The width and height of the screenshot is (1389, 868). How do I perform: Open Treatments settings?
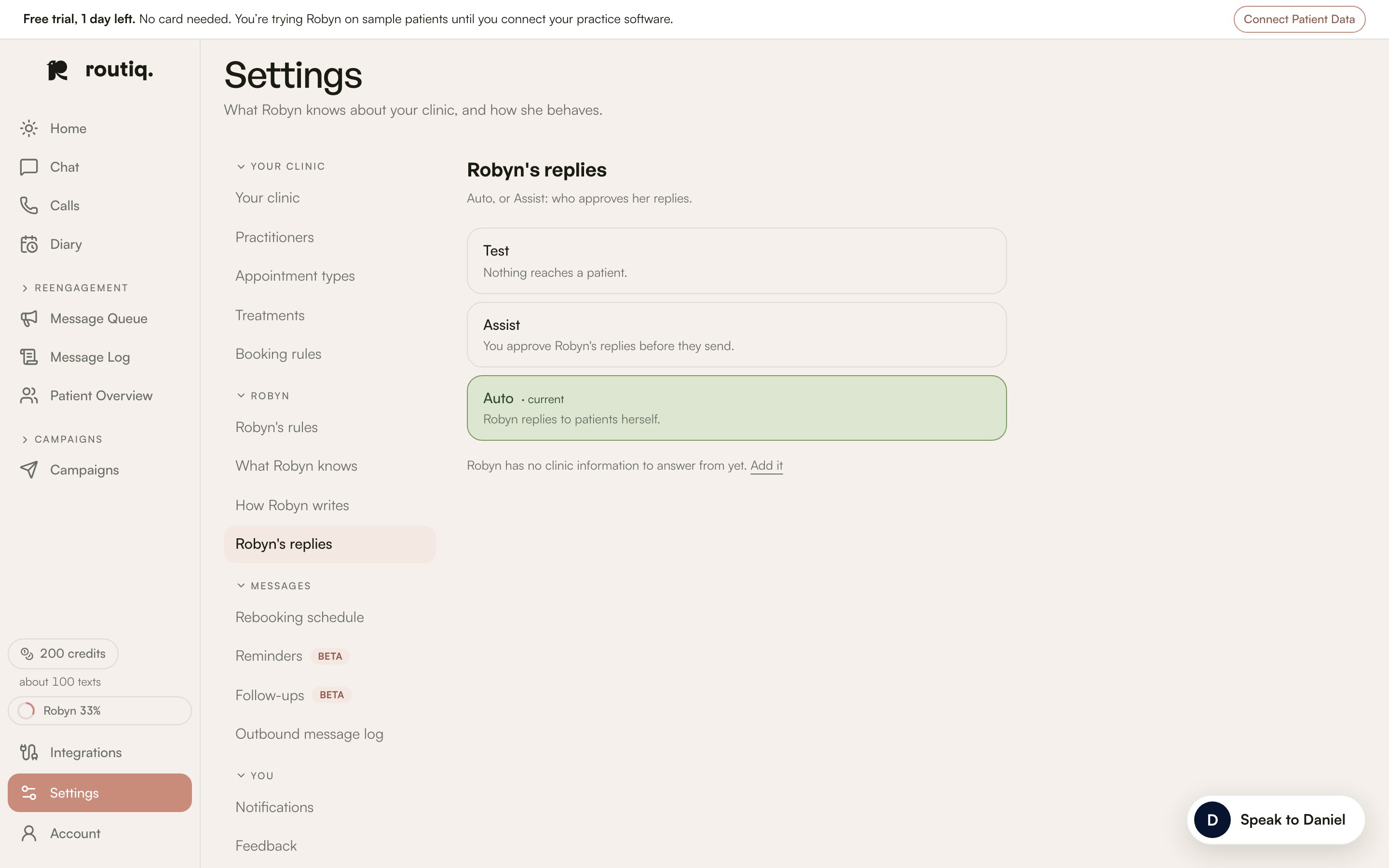pyautogui.click(x=329, y=315)
